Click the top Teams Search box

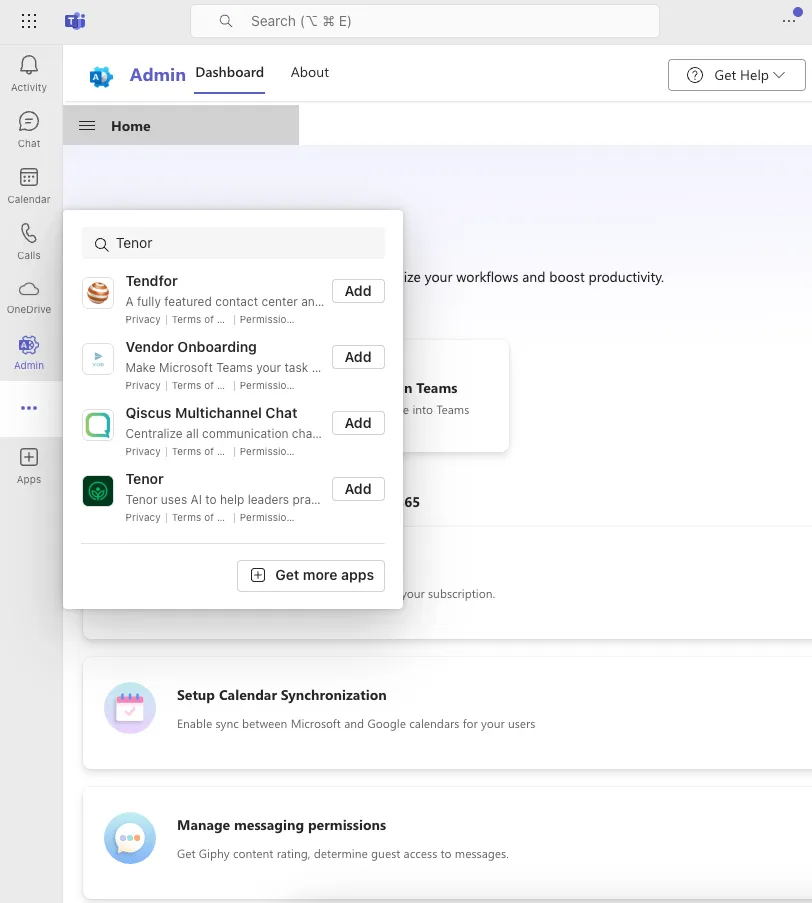tap(425, 21)
